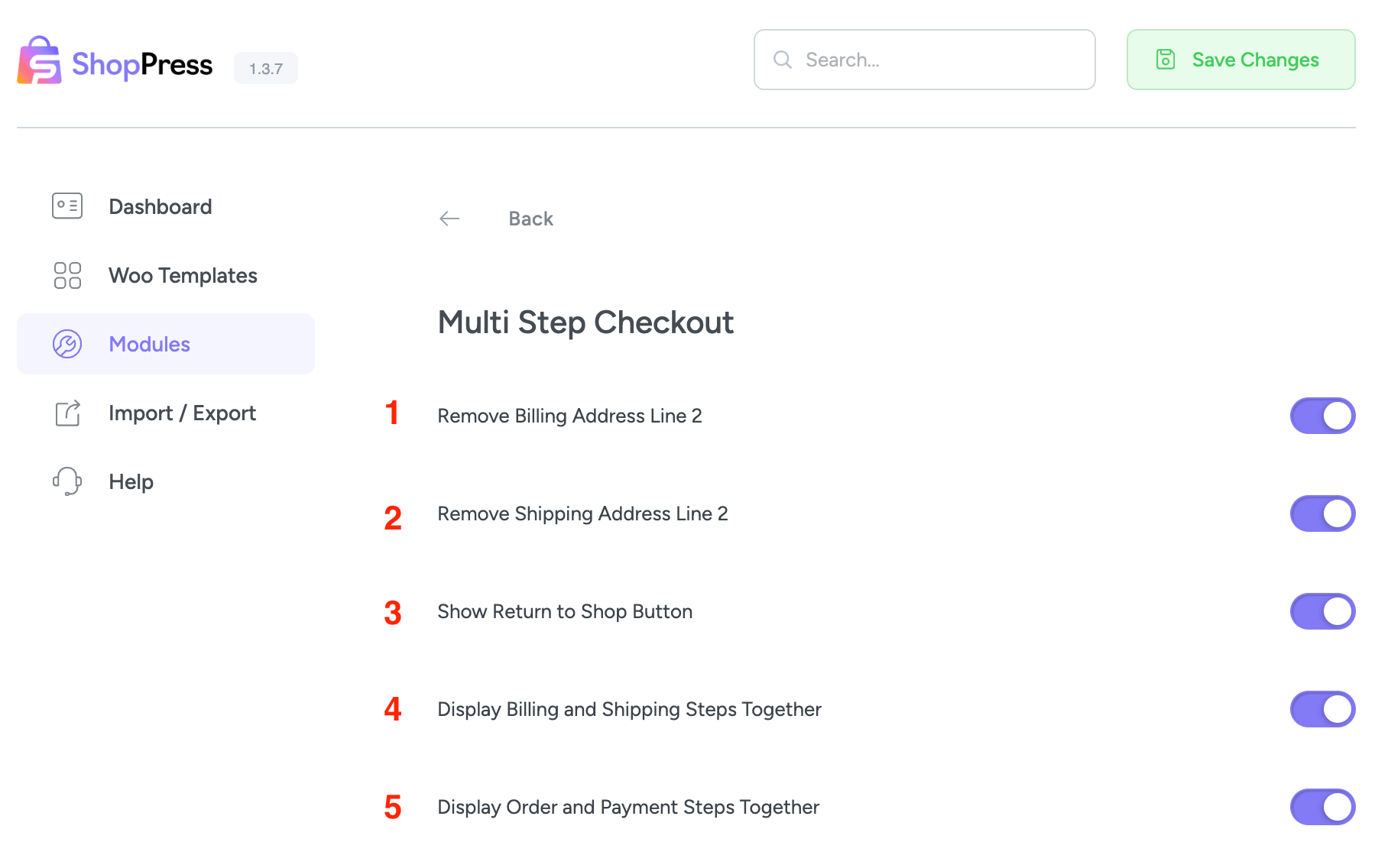Screen dimensions: 1388x868
Task: Click the Woo Templates grid icon
Action: point(66,275)
